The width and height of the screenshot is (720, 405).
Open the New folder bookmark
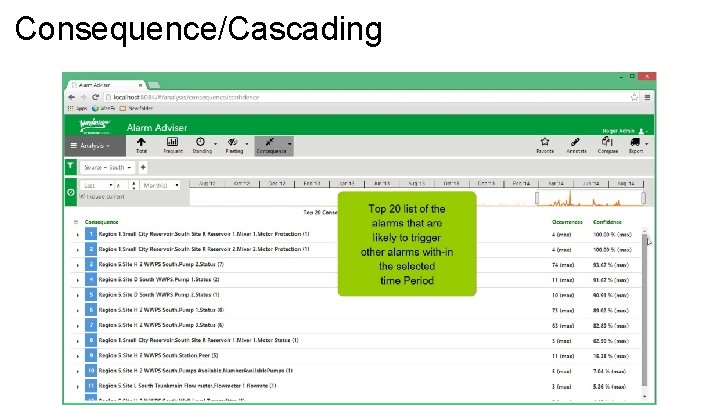136,108
